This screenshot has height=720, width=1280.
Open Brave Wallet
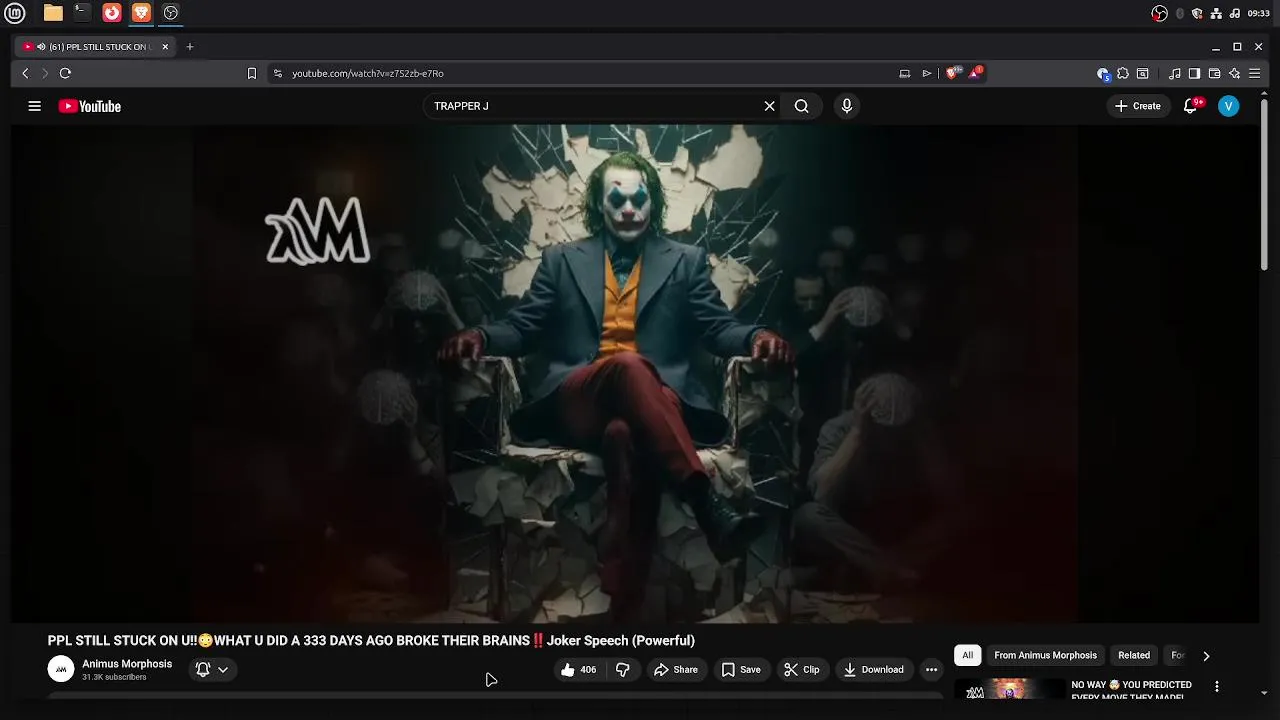click(x=1214, y=73)
